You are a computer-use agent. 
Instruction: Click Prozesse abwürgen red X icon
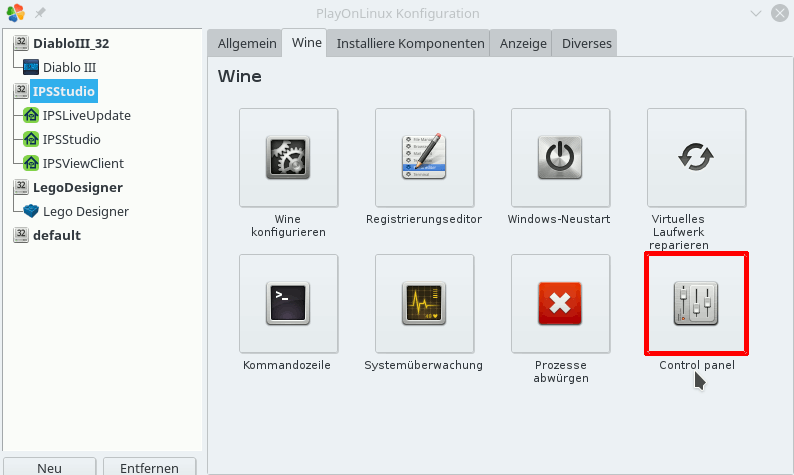(x=560, y=303)
